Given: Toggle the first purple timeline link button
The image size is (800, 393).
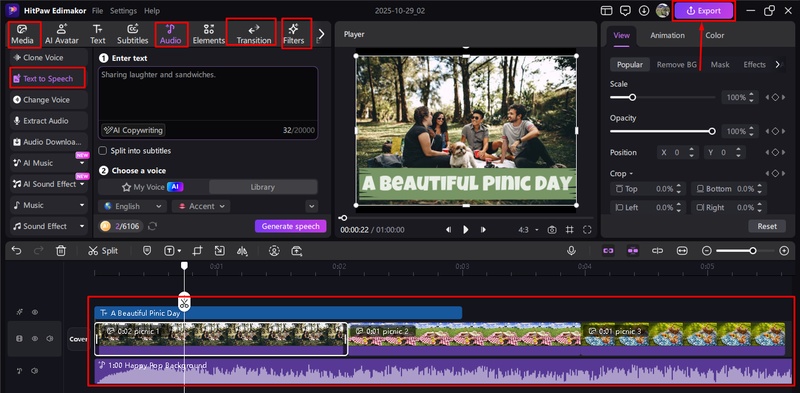Looking at the screenshot, I should tap(608, 251).
